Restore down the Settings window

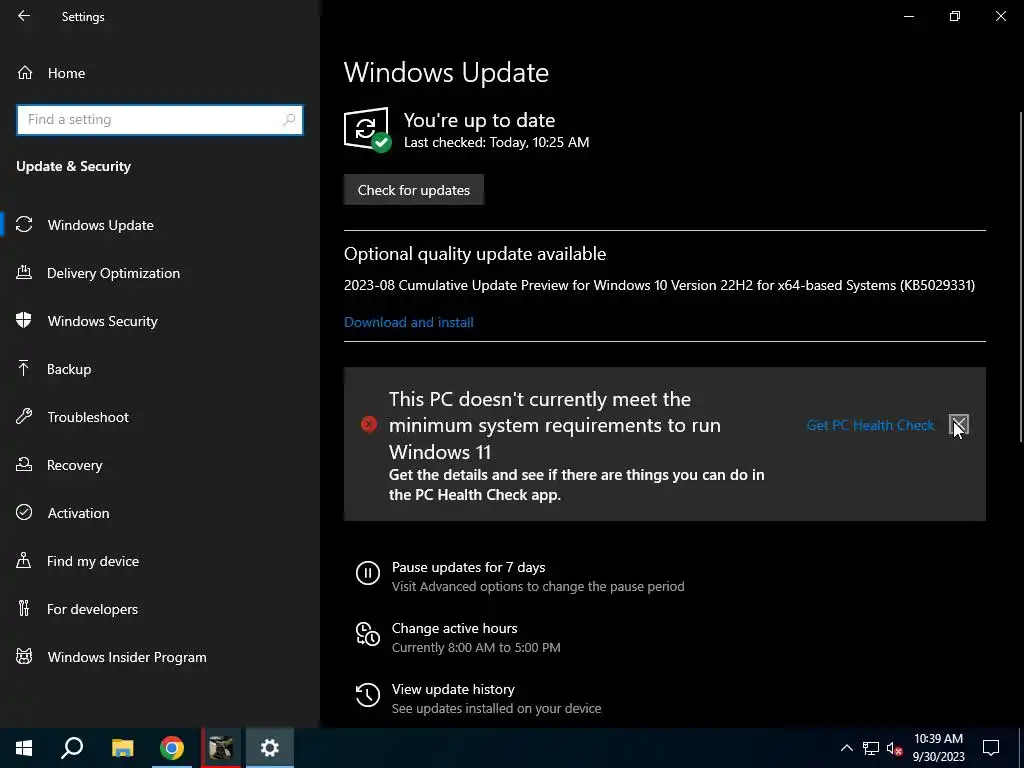tap(955, 16)
